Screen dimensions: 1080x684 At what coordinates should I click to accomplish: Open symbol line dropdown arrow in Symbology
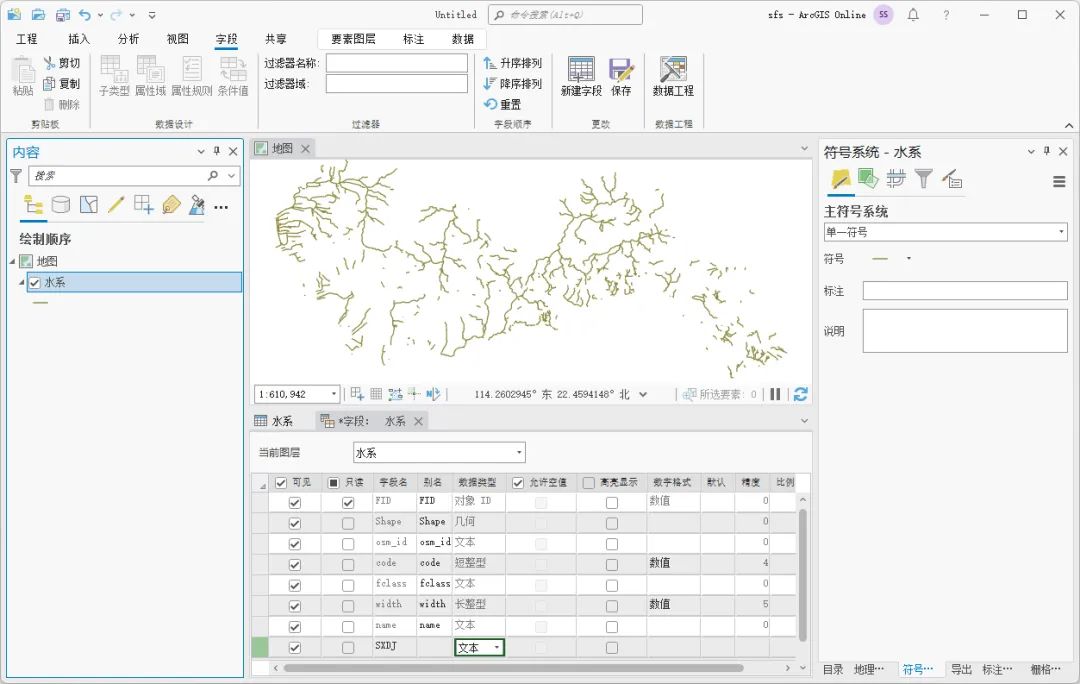908,258
